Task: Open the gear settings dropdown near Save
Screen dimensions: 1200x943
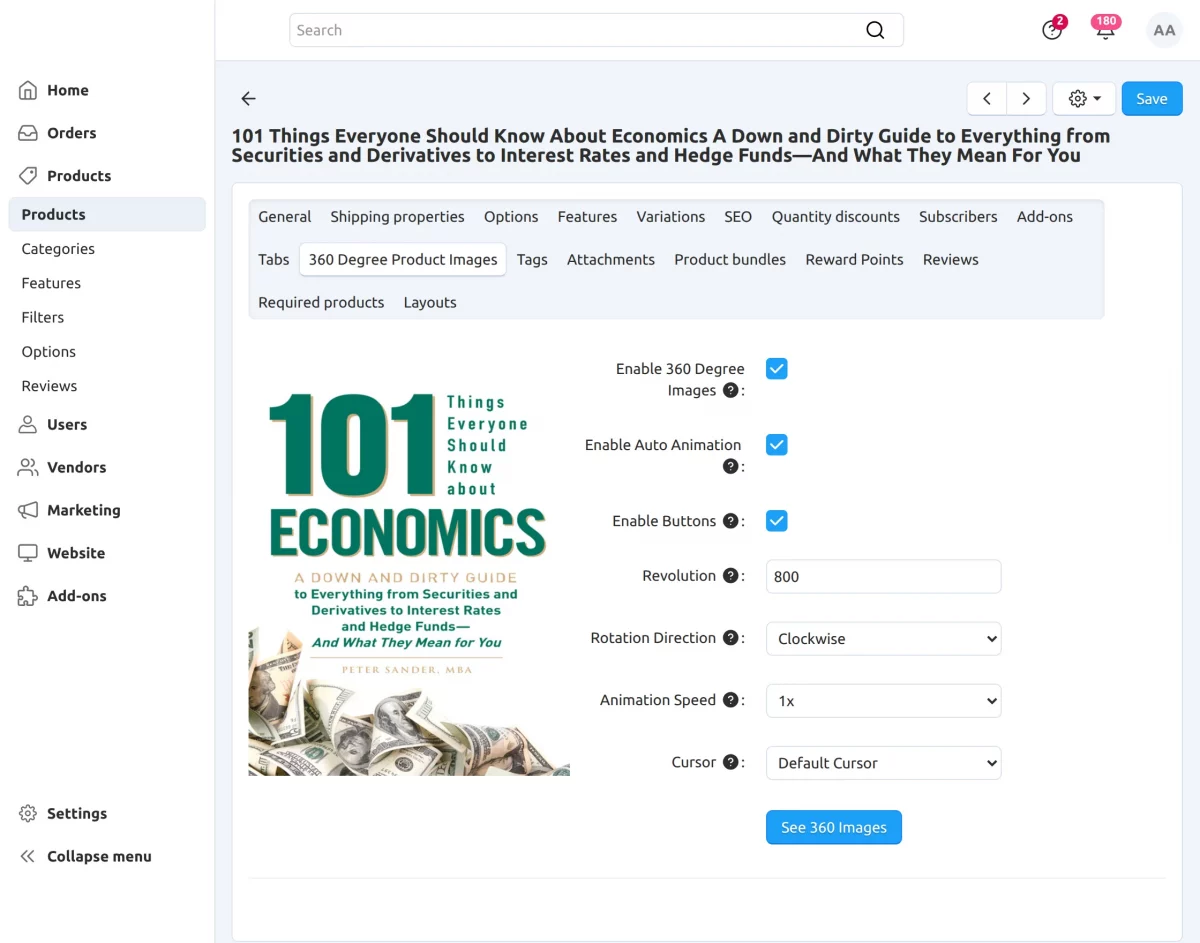Action: tap(1084, 99)
